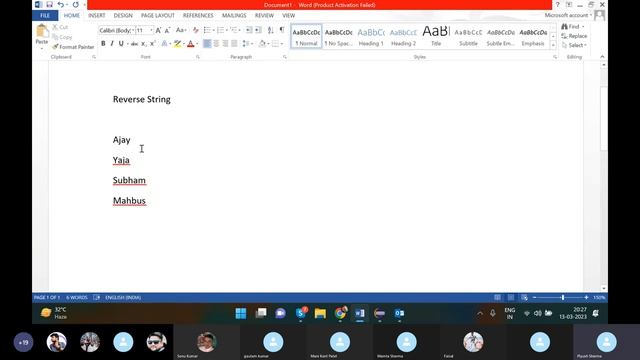Open the Paragraph dialog launcher
This screenshot has width=640, height=360.
[x=285, y=57]
